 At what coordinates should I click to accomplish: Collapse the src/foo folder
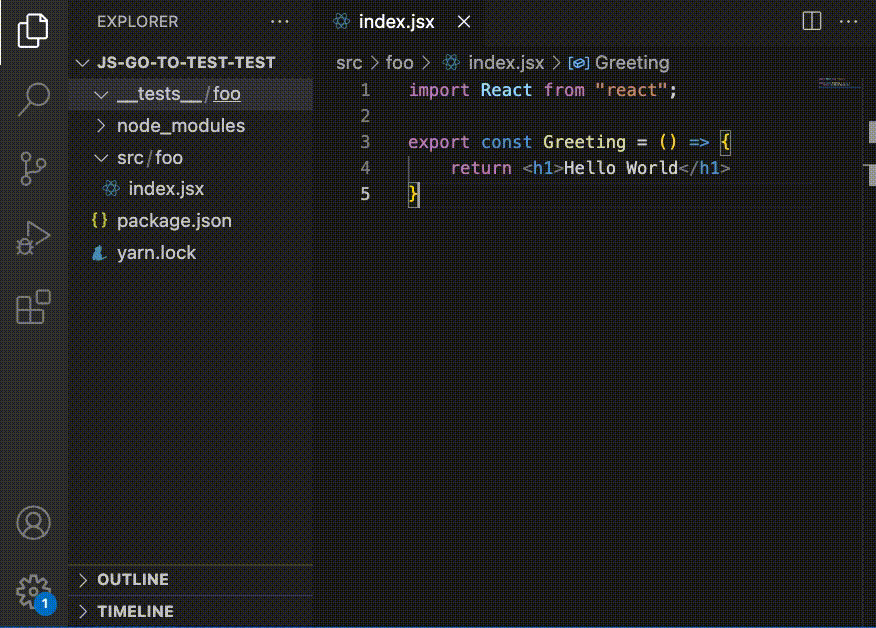[x=100, y=157]
